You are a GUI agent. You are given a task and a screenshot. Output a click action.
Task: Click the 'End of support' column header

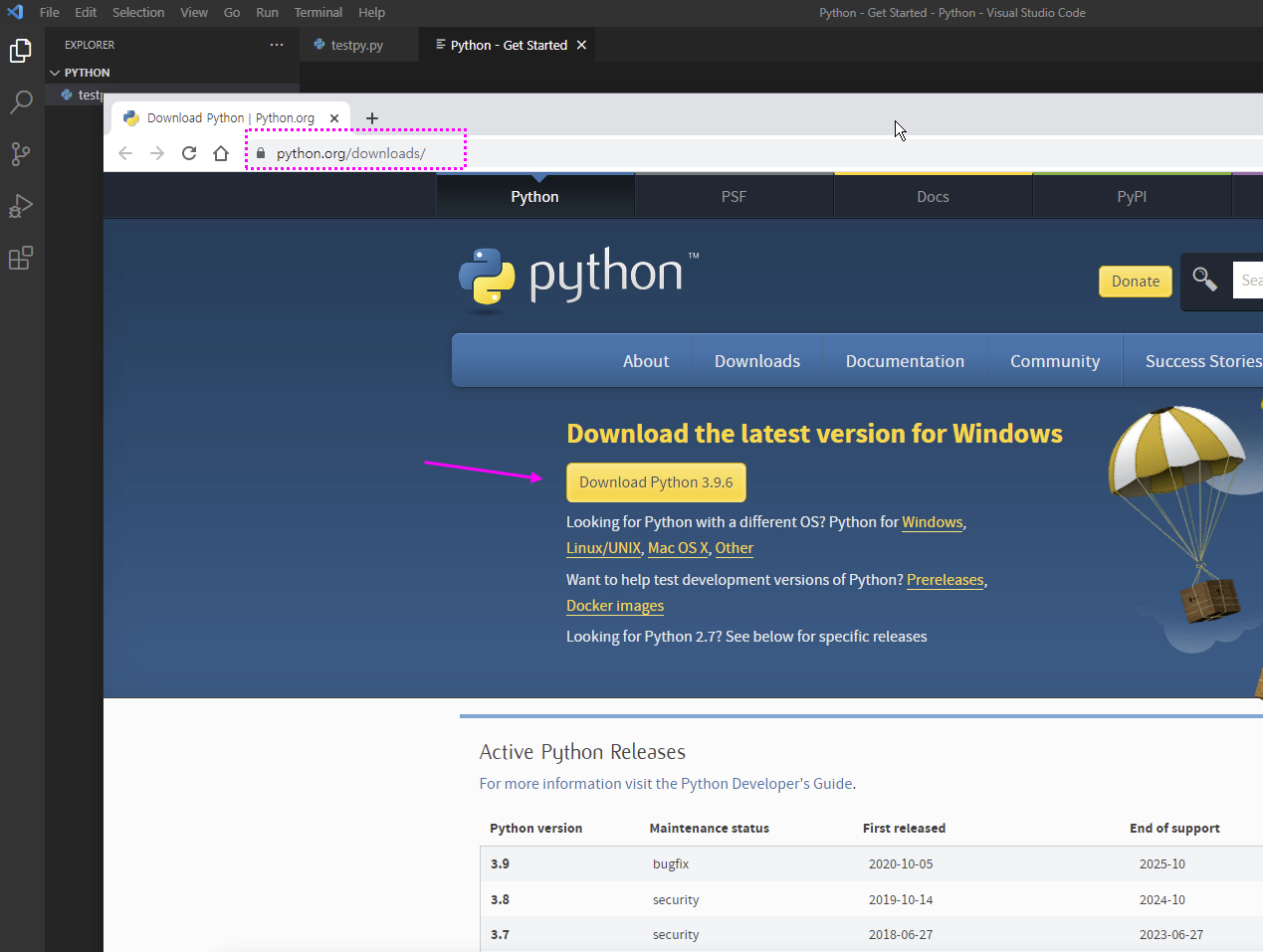click(x=1174, y=828)
